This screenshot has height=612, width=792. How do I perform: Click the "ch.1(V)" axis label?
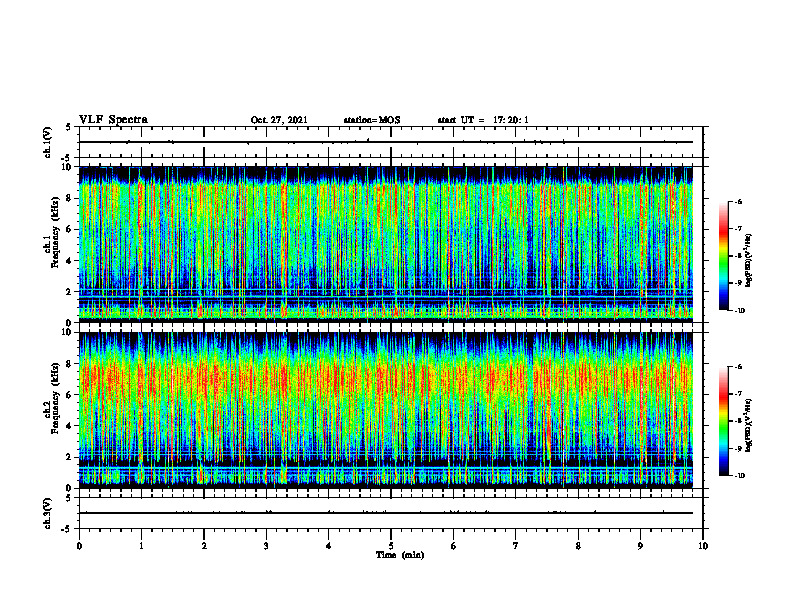pyautogui.click(x=48, y=142)
